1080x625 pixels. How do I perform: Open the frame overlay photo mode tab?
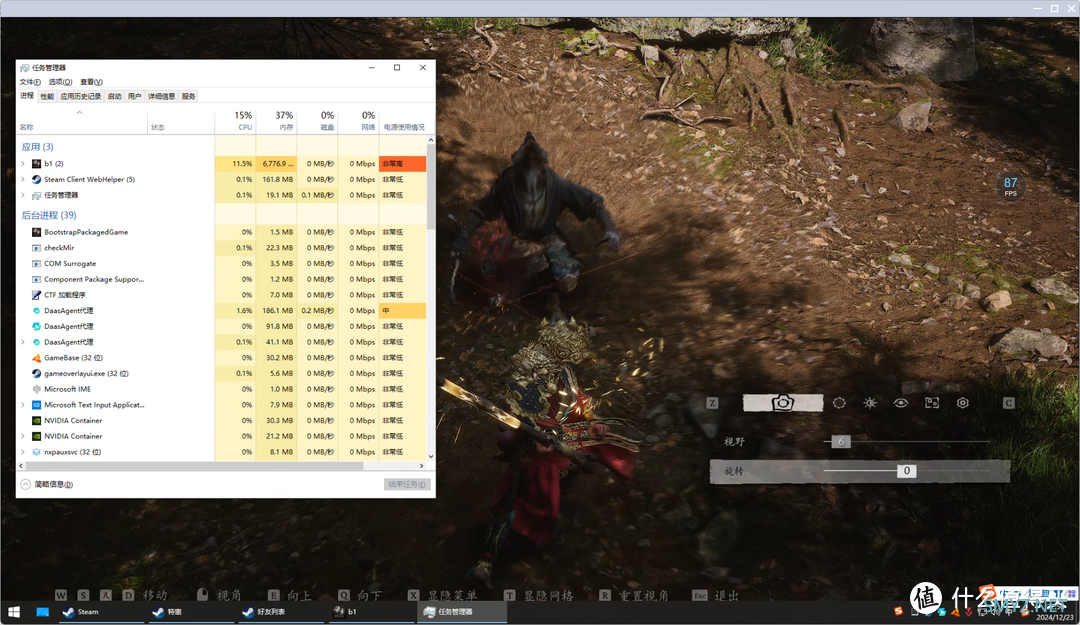[x=932, y=402]
